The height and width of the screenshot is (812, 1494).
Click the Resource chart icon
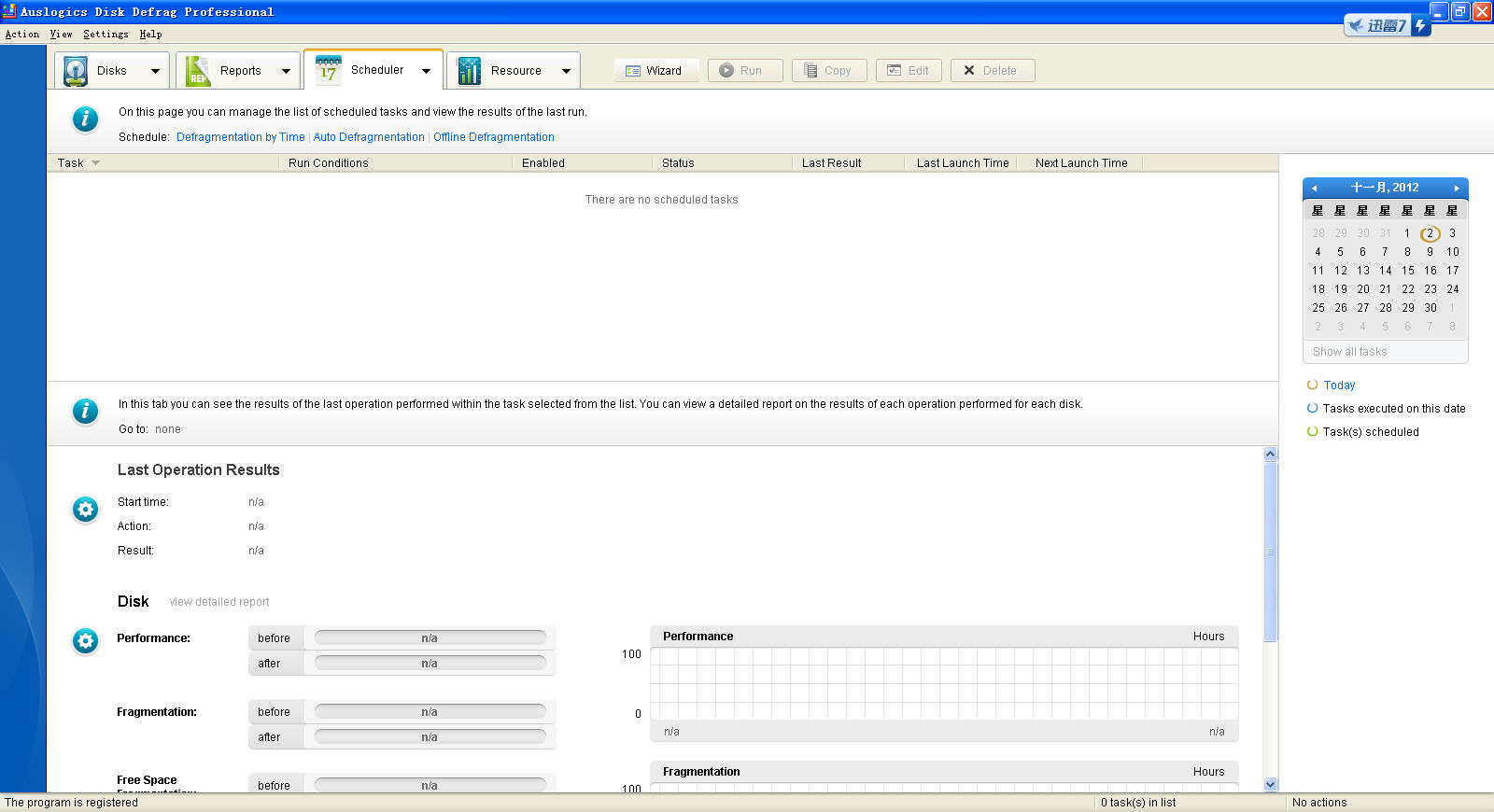[469, 71]
